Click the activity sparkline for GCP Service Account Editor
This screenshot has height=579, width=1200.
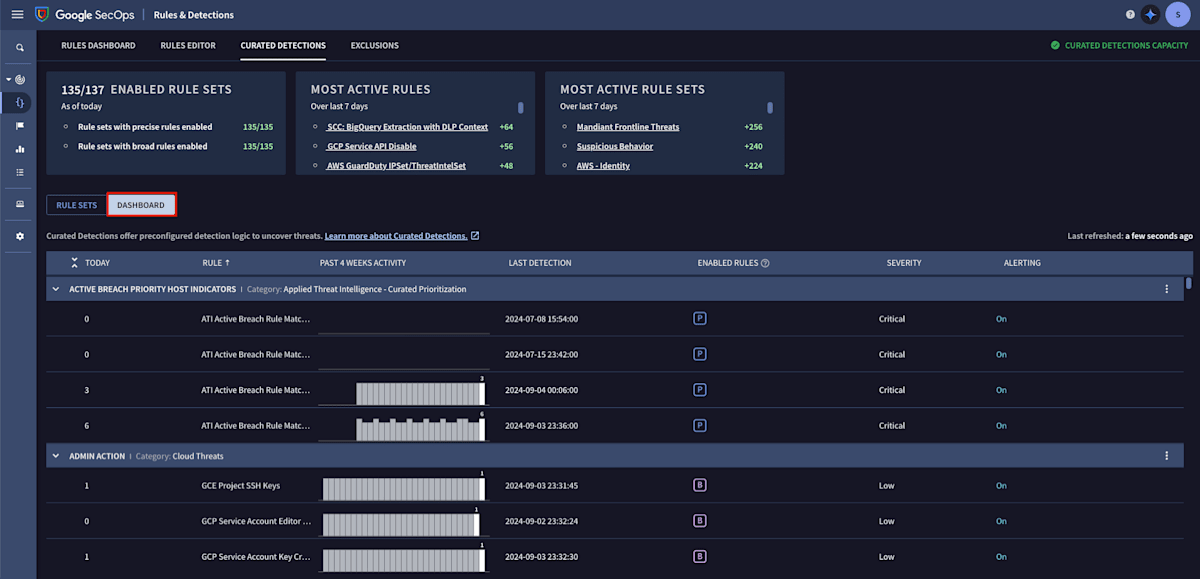click(401, 523)
